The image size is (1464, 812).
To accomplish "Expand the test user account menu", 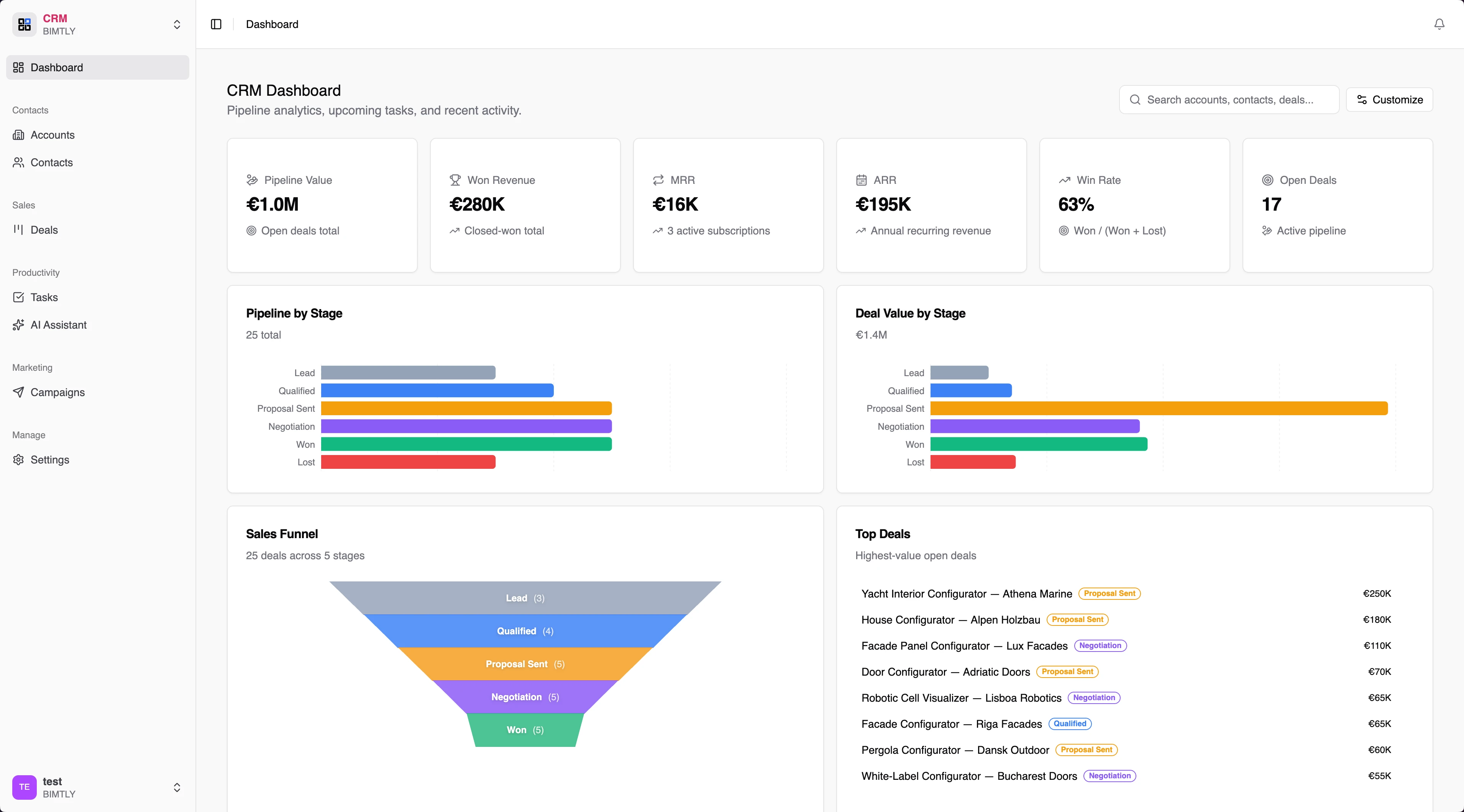I will (x=177, y=787).
